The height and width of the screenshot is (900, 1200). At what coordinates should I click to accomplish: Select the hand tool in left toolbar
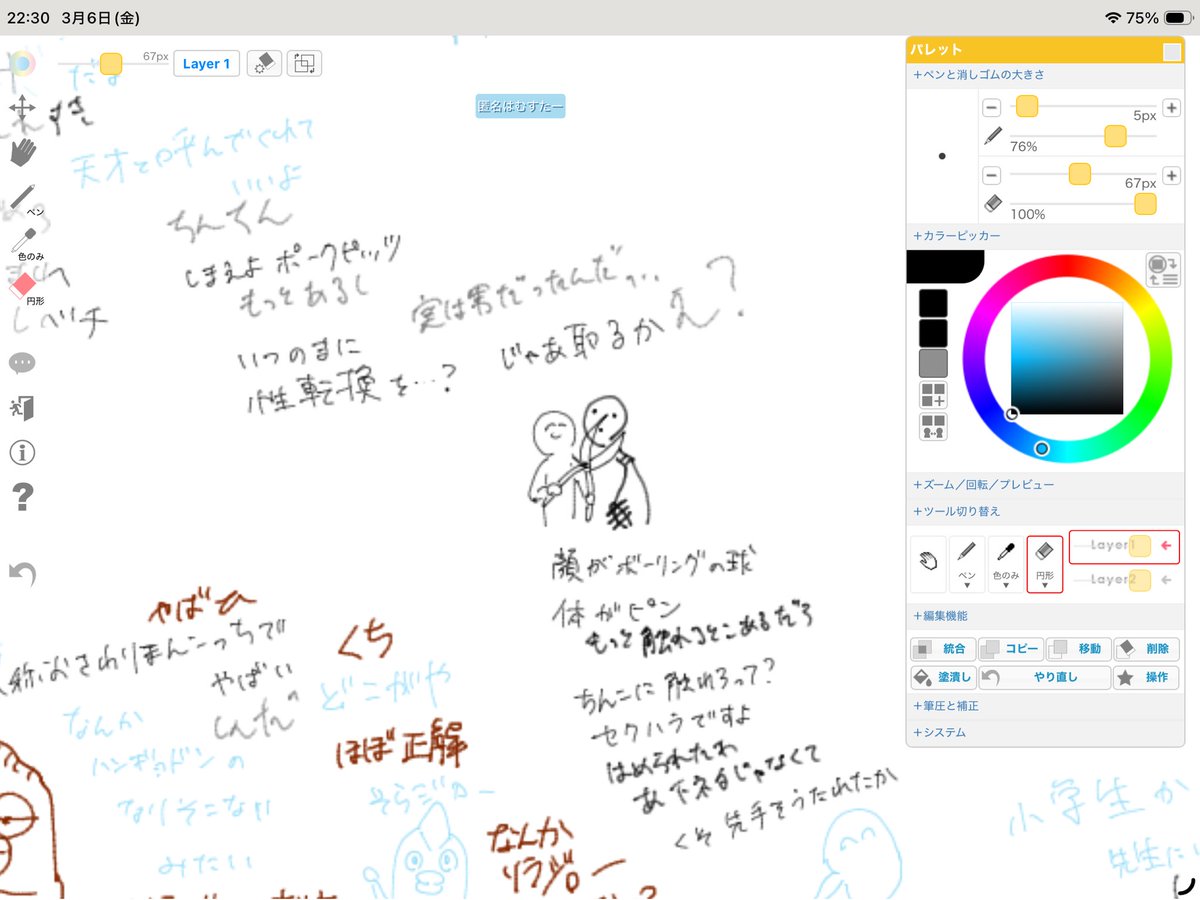(x=23, y=152)
